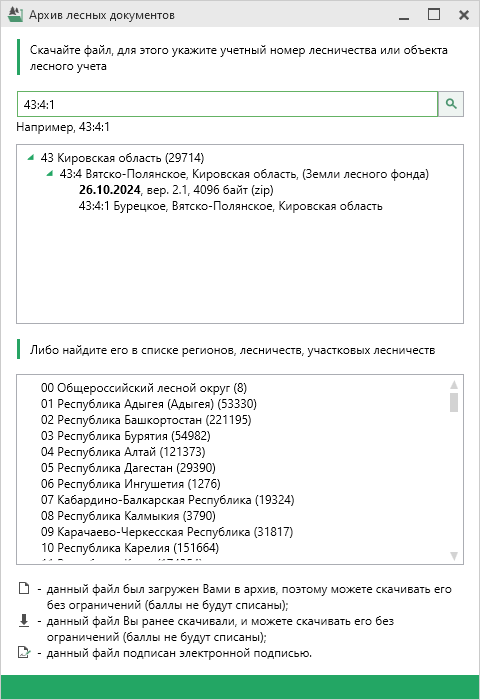Click the electronically signed file icon in legend
This screenshot has height=700, width=480.
[x=24, y=653]
